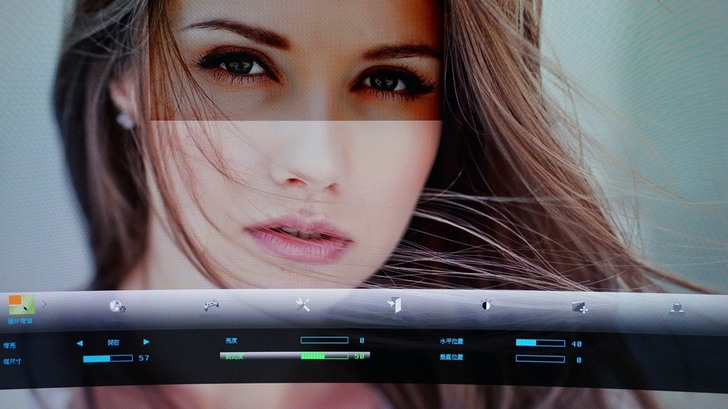728x409 pixels.
Task: Select the highlighted 對比度 label
Action: point(234,357)
